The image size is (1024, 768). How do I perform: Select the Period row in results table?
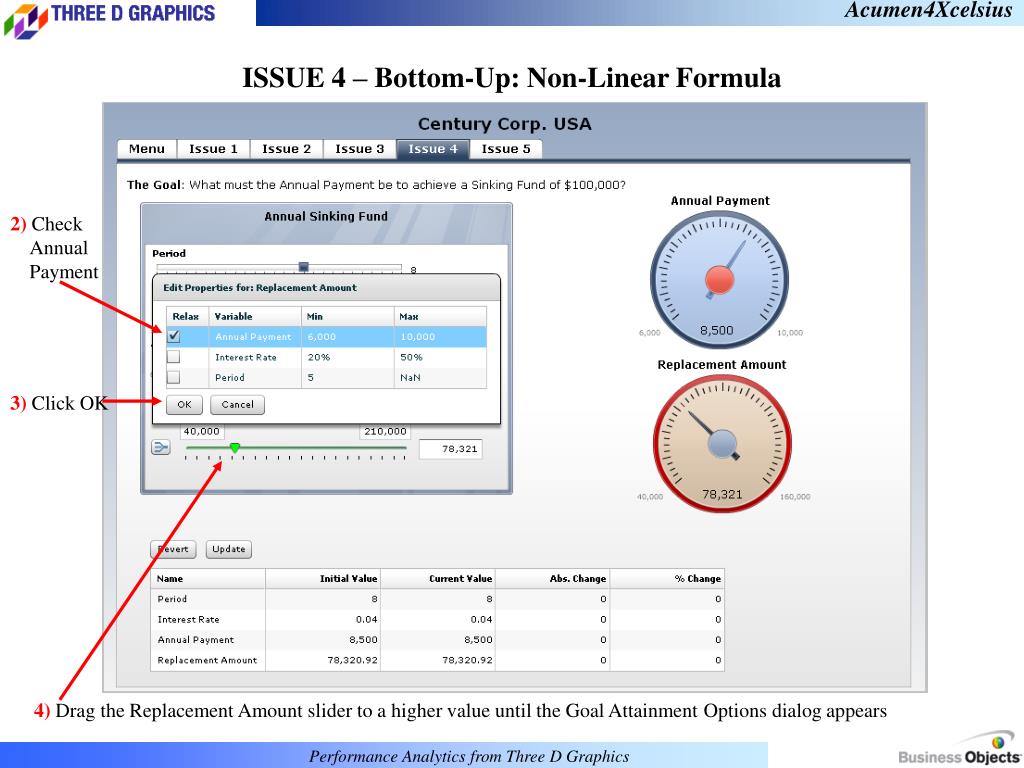coord(438,598)
